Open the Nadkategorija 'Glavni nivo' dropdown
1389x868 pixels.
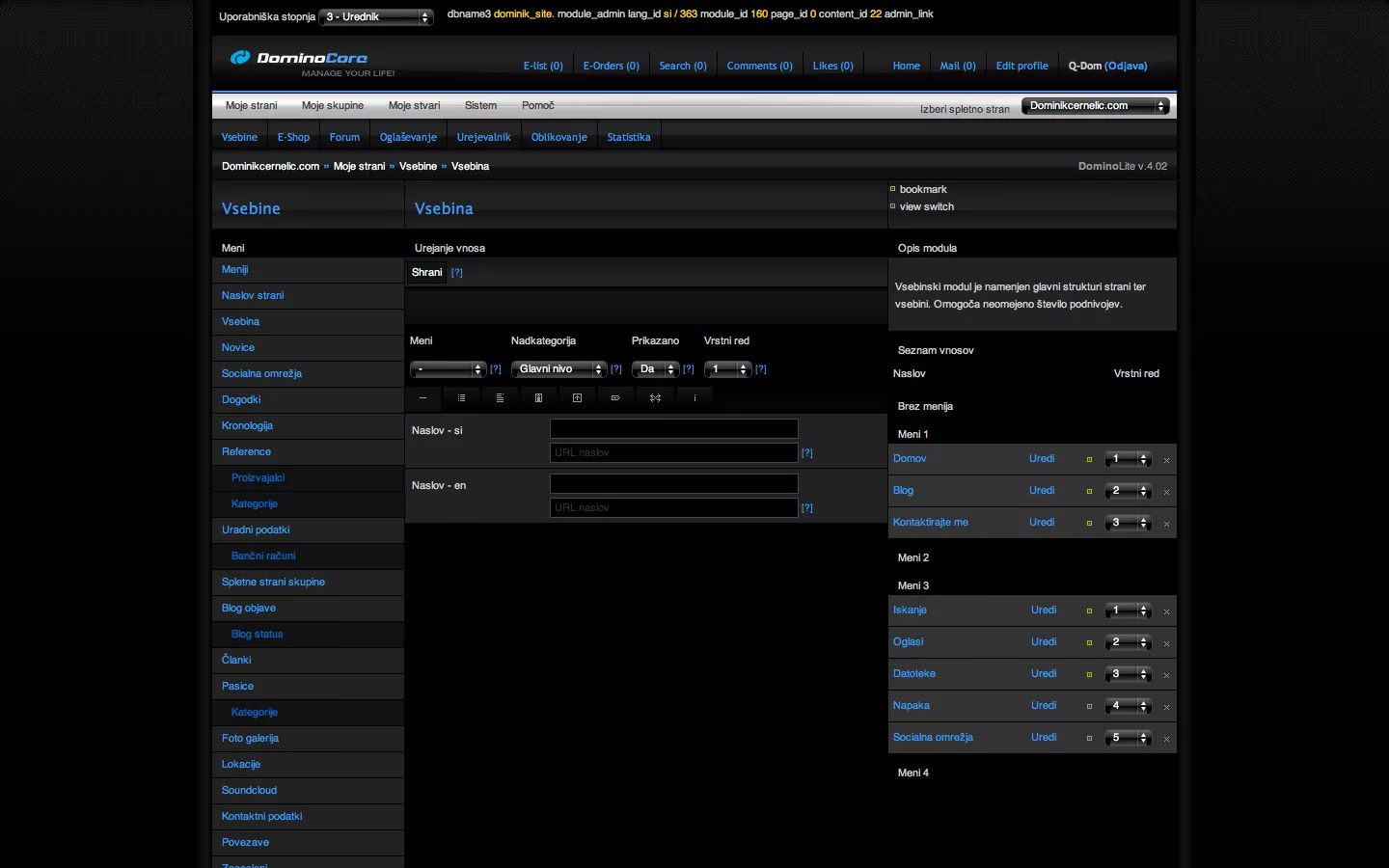click(558, 369)
